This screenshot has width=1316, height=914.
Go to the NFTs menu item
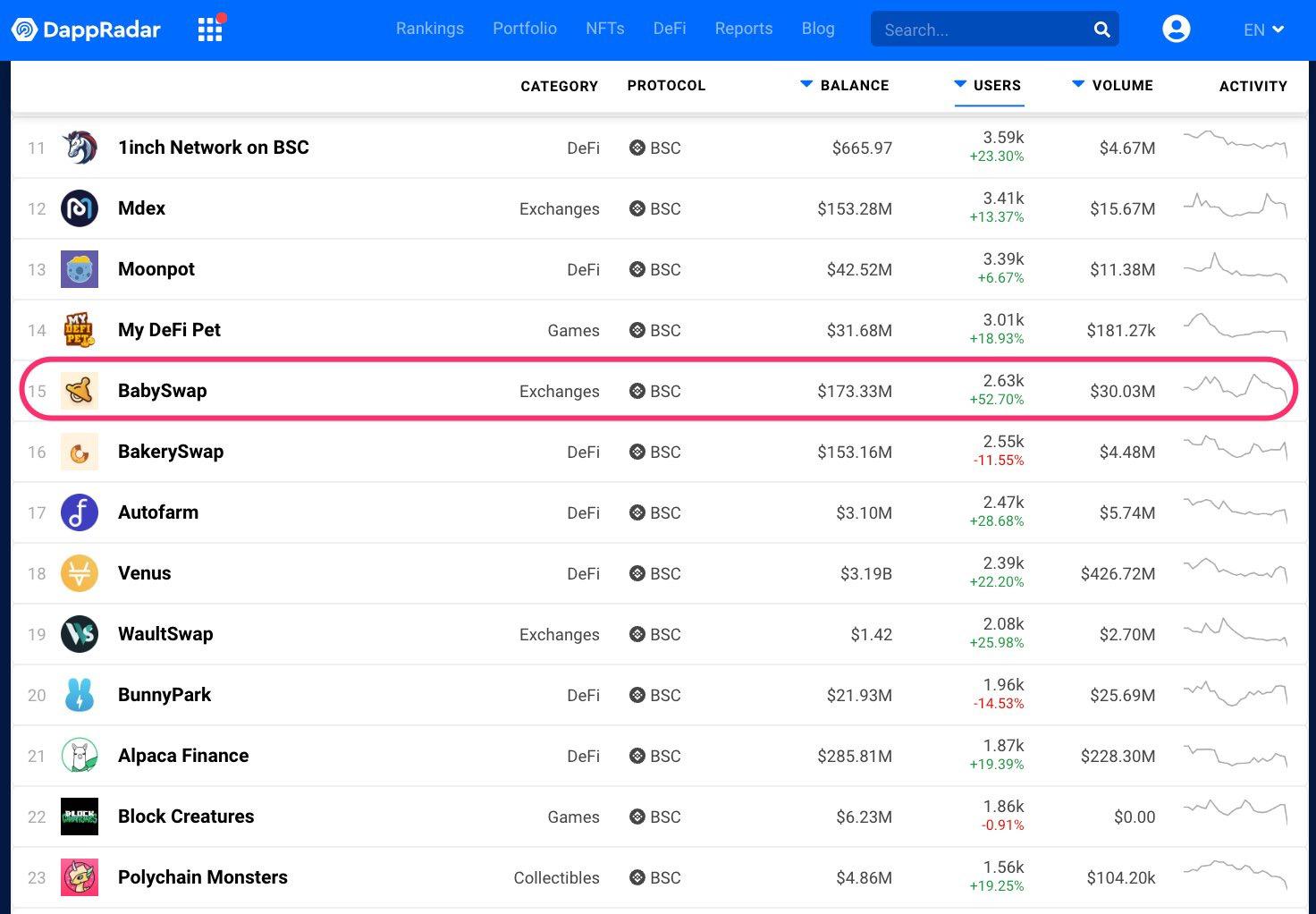(605, 29)
